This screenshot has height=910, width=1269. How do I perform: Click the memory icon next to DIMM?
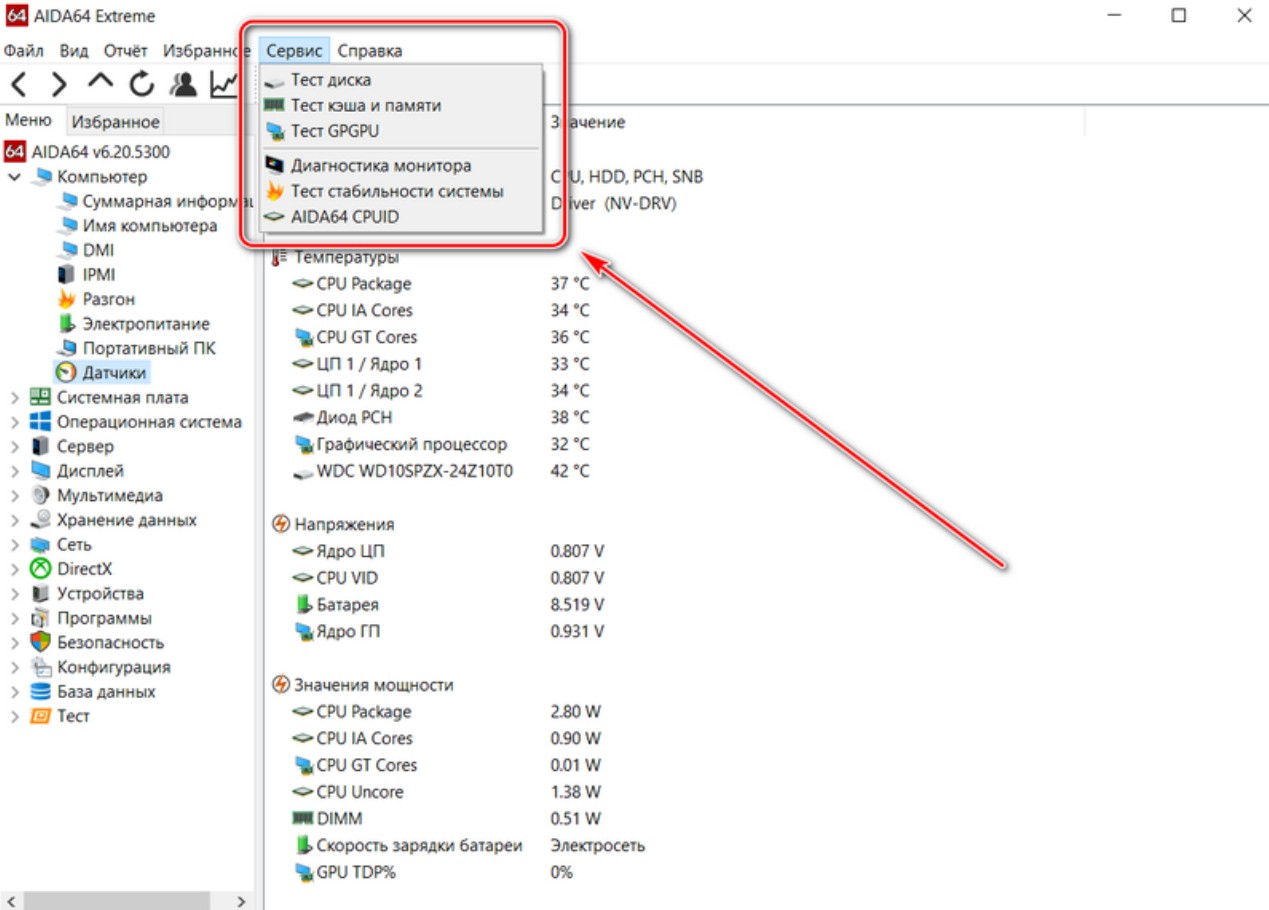[x=303, y=818]
